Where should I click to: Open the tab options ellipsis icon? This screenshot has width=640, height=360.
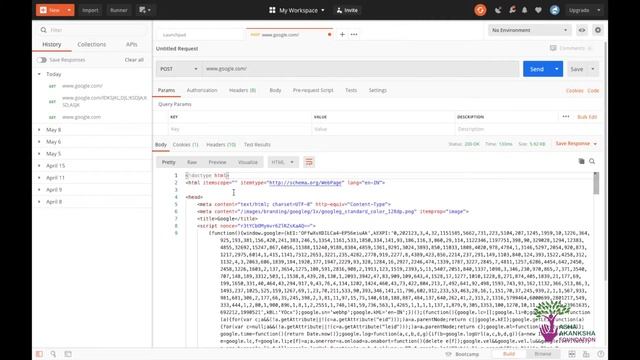pos(354,35)
